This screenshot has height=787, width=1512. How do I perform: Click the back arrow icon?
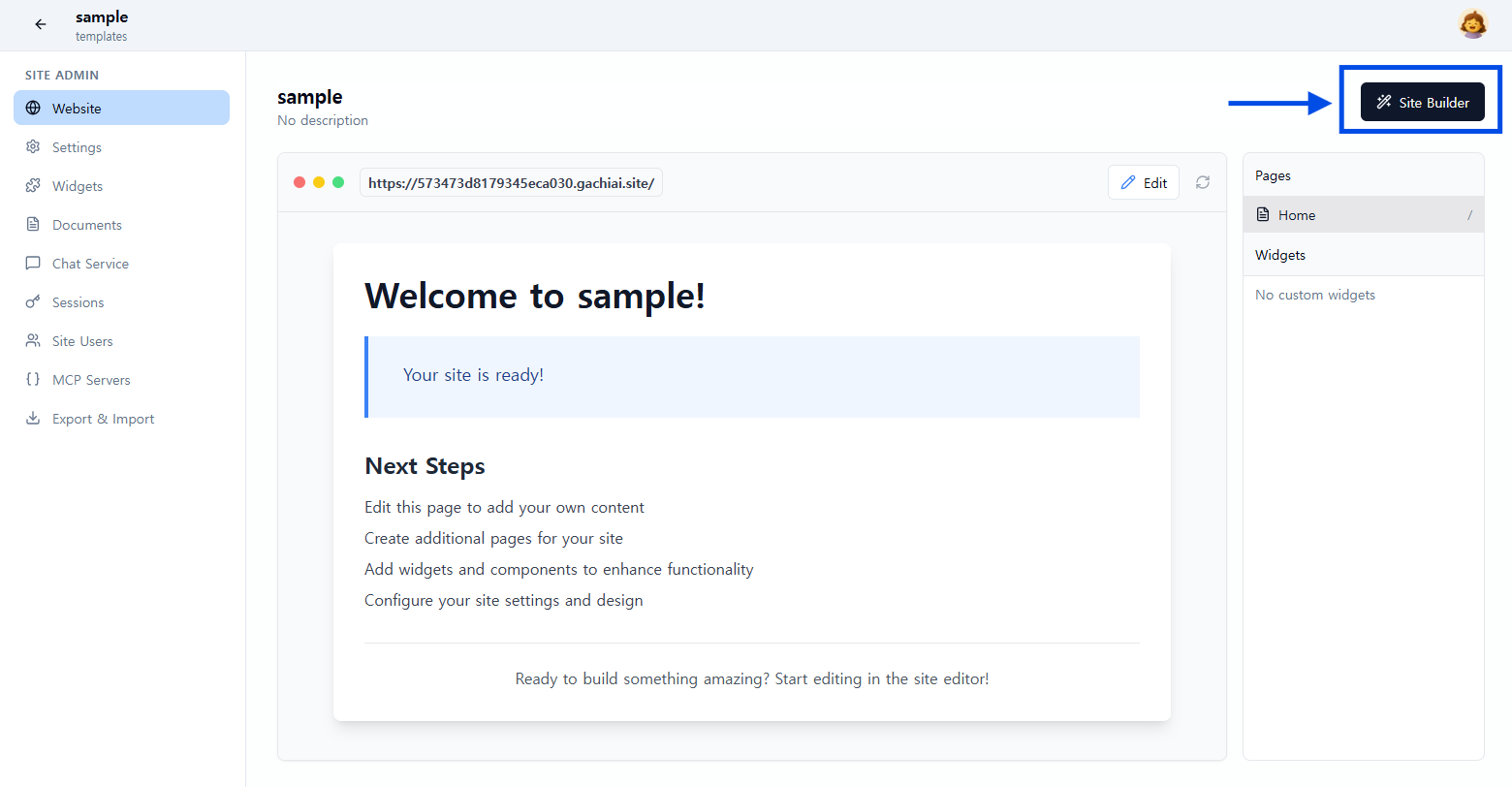41,24
